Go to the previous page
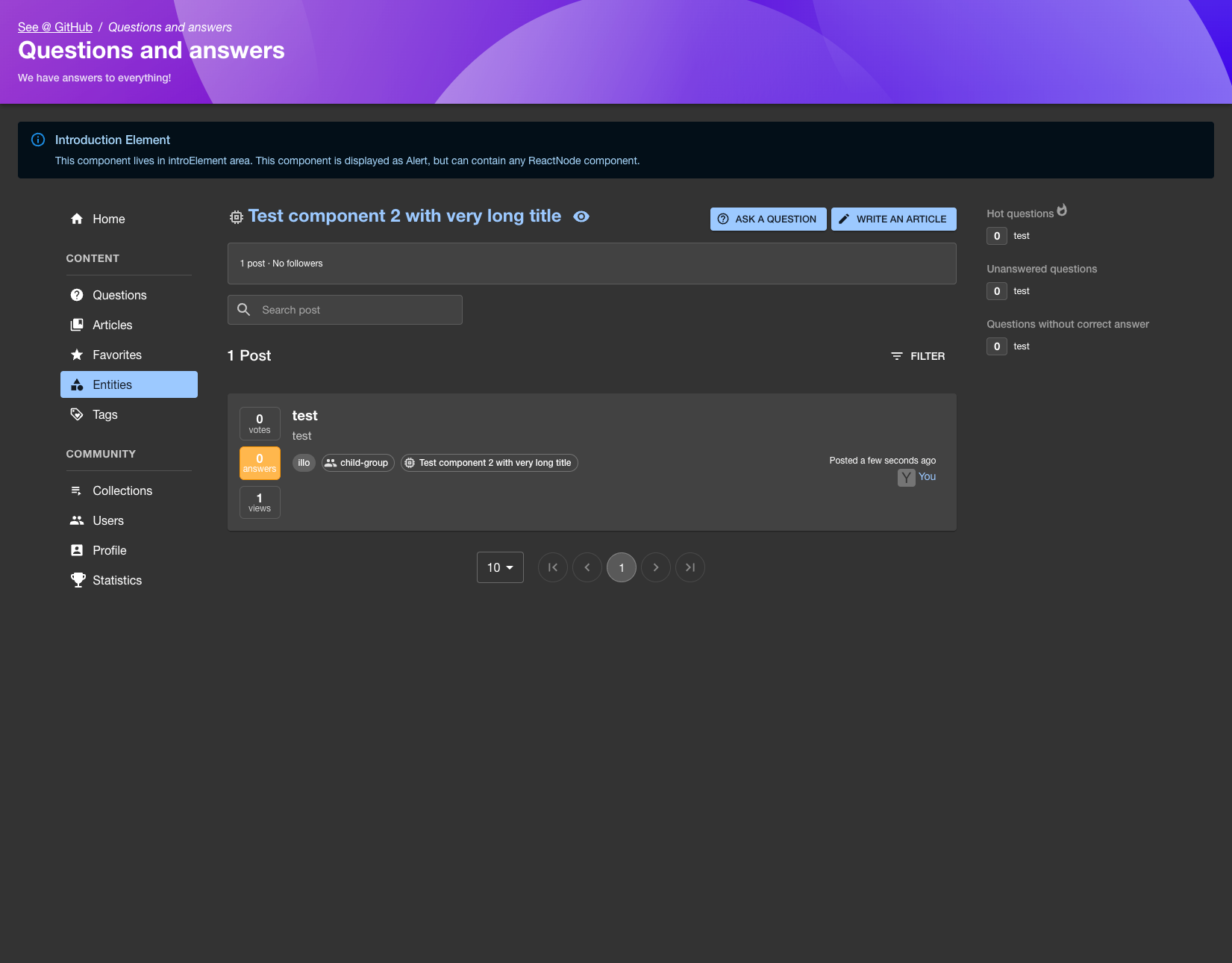 point(587,567)
